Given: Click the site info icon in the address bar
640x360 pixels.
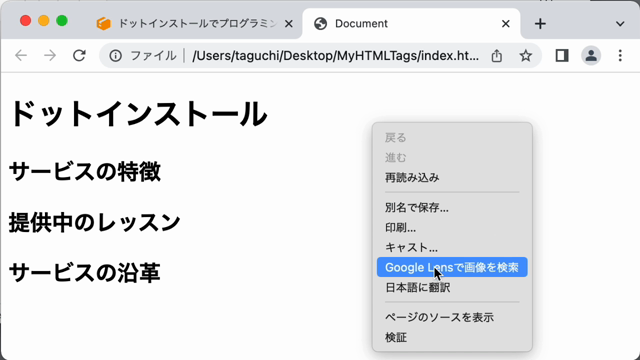Looking at the screenshot, I should pyautogui.click(x=116, y=56).
